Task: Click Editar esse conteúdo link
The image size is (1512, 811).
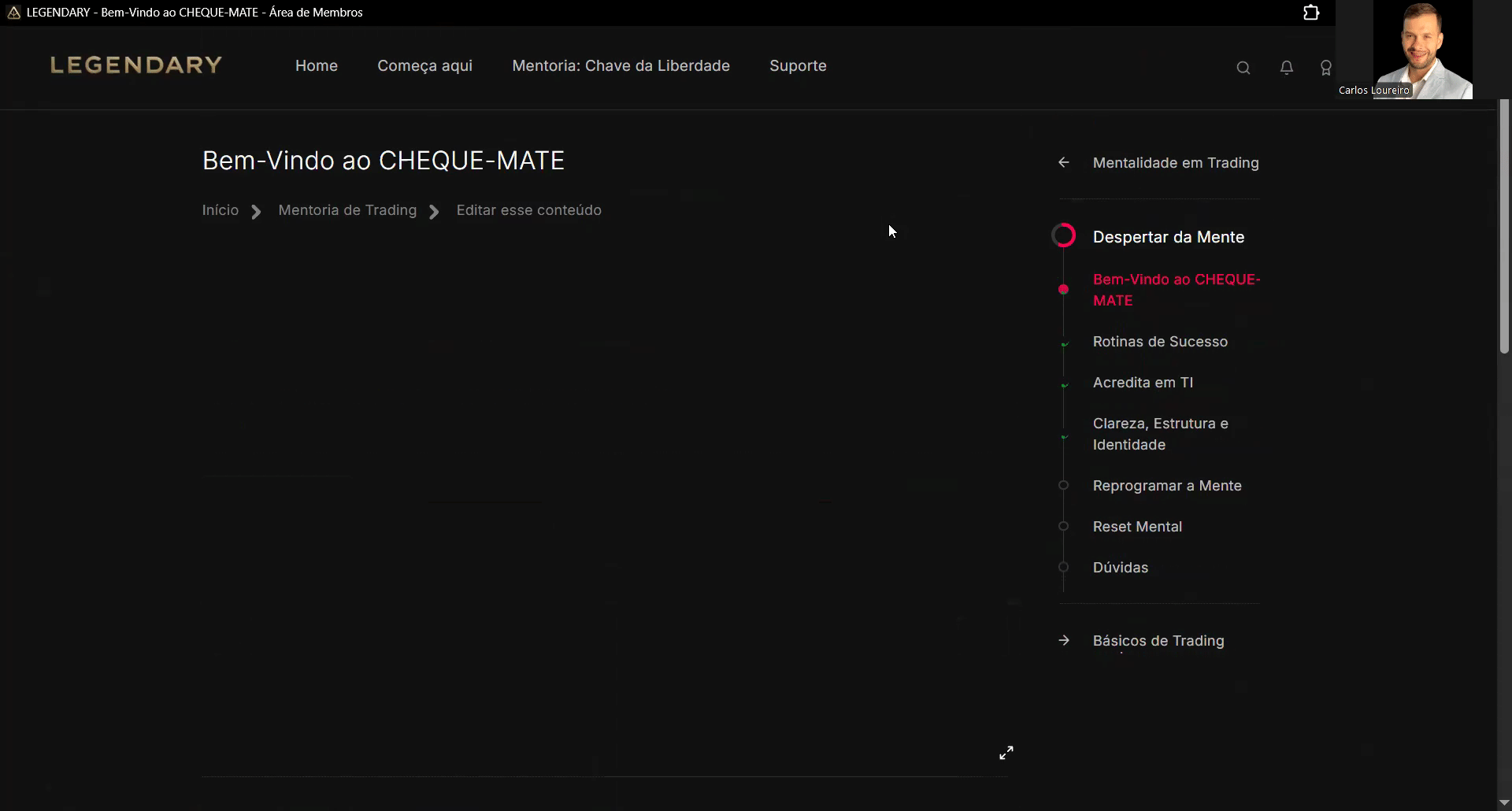Action: tap(528, 210)
